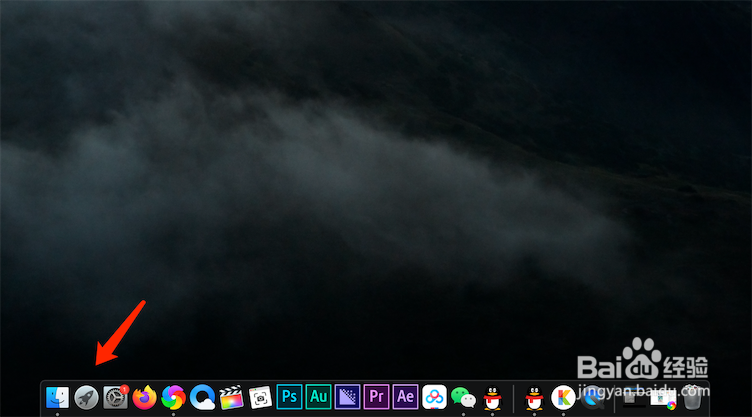Open QQ penguin icon beside WeChat
The width and height of the screenshot is (752, 417).
coord(492,397)
